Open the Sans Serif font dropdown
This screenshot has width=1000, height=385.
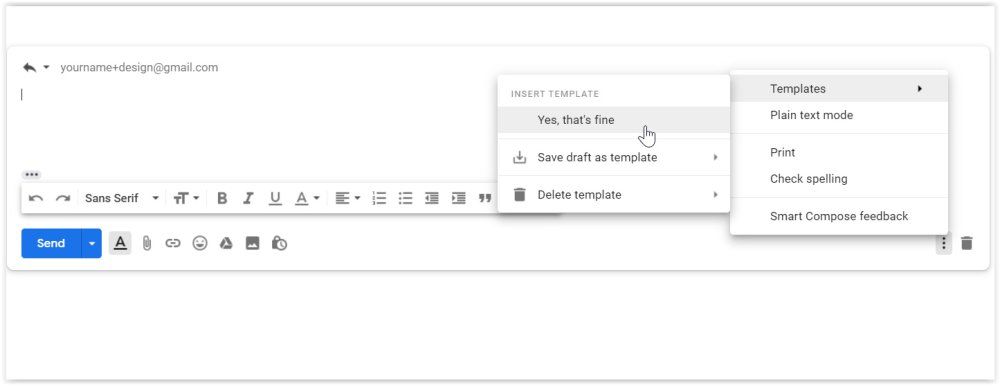pyautogui.click(x=122, y=198)
